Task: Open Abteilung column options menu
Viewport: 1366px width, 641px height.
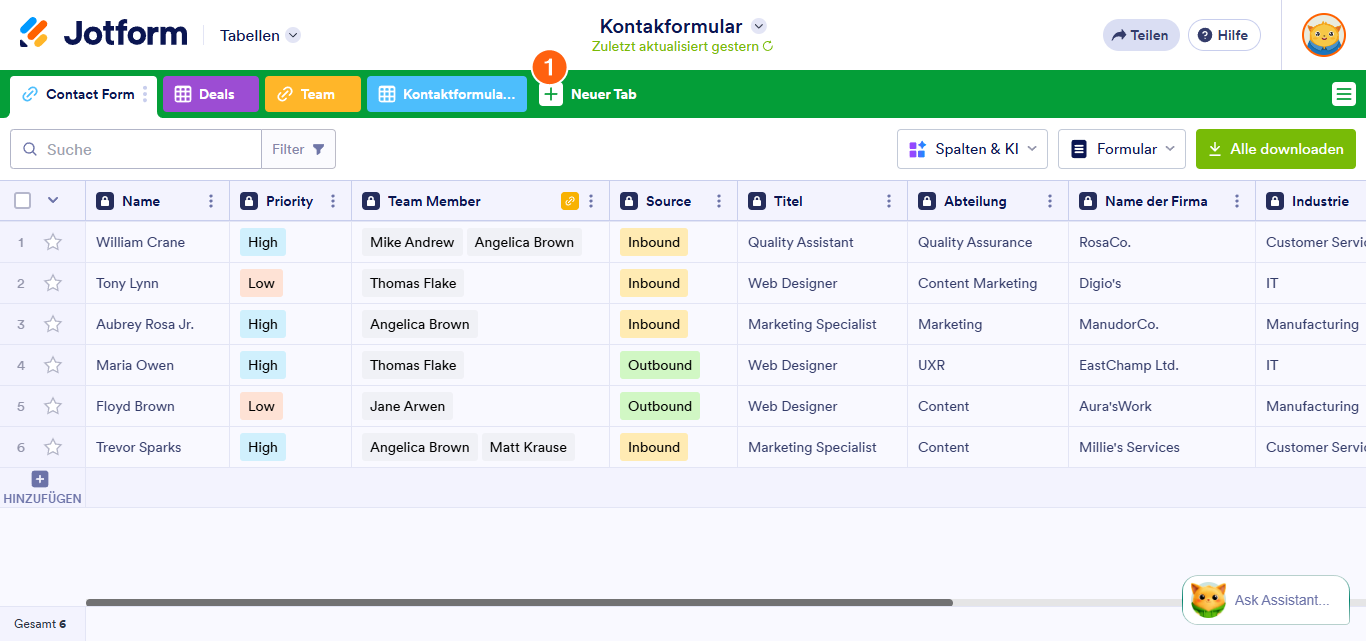Action: [x=1050, y=201]
